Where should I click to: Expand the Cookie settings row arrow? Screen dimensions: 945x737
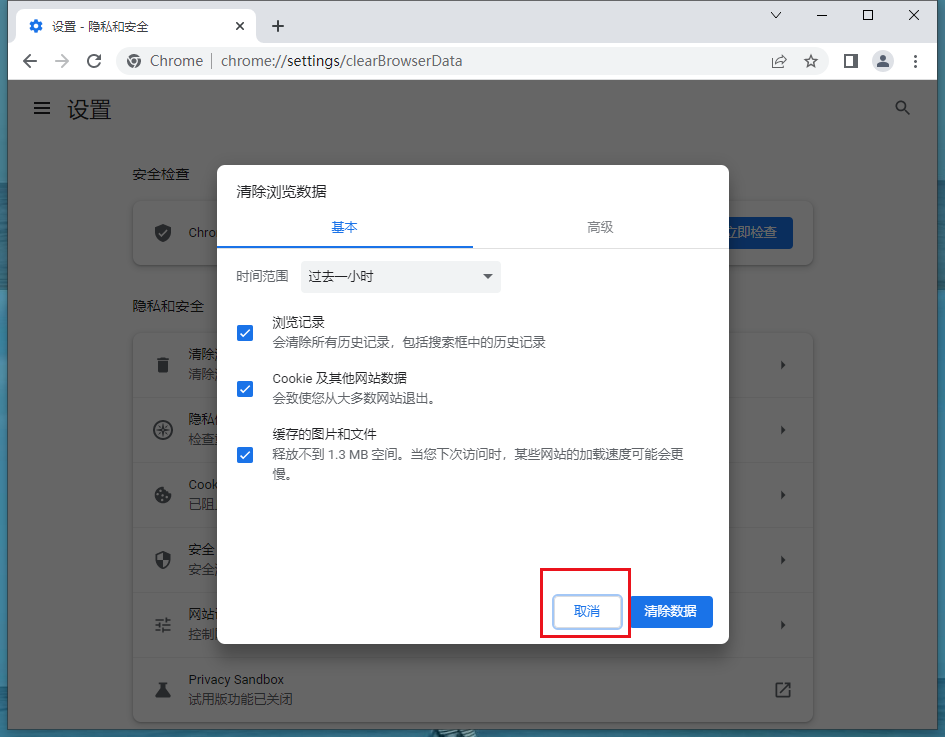pyautogui.click(x=782, y=495)
